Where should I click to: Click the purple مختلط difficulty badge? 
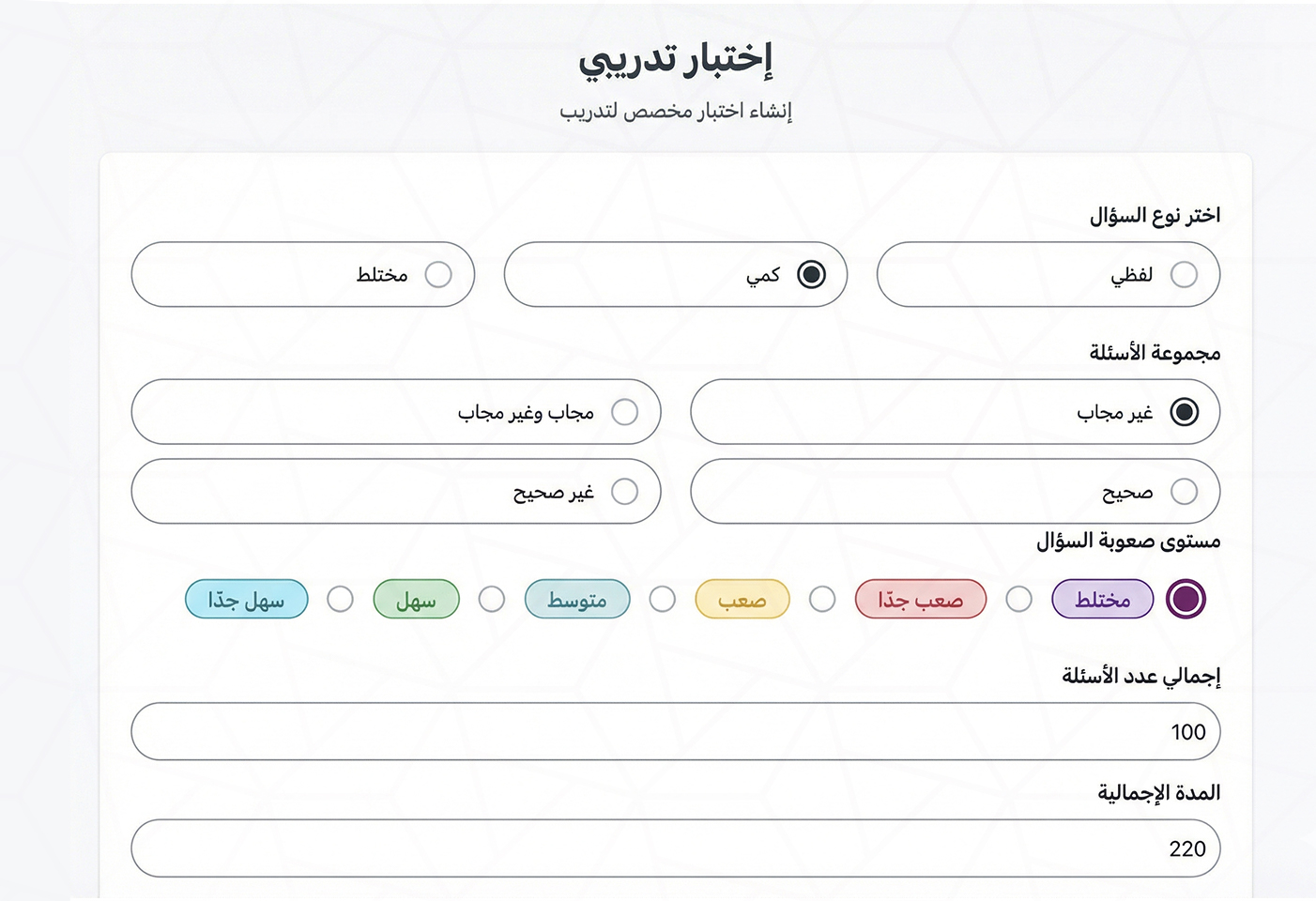coord(1102,599)
